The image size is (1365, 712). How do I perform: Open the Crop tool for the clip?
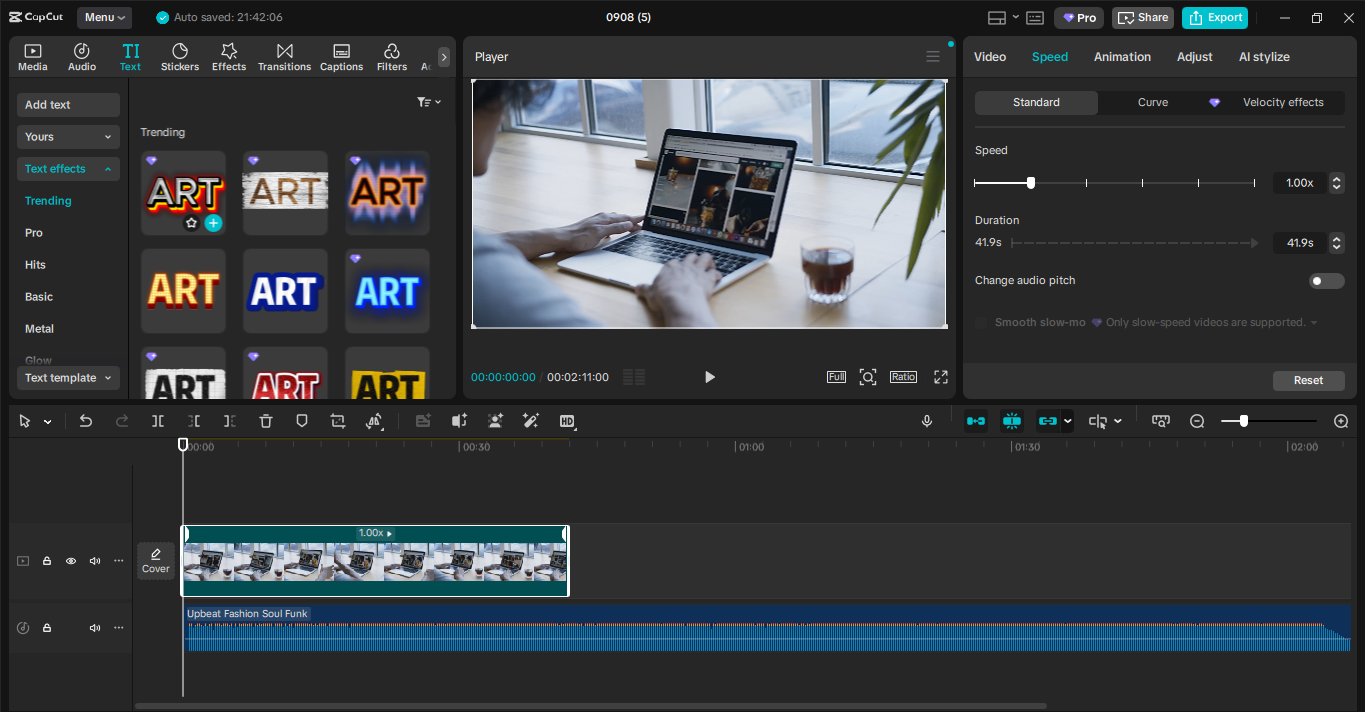tap(337, 421)
